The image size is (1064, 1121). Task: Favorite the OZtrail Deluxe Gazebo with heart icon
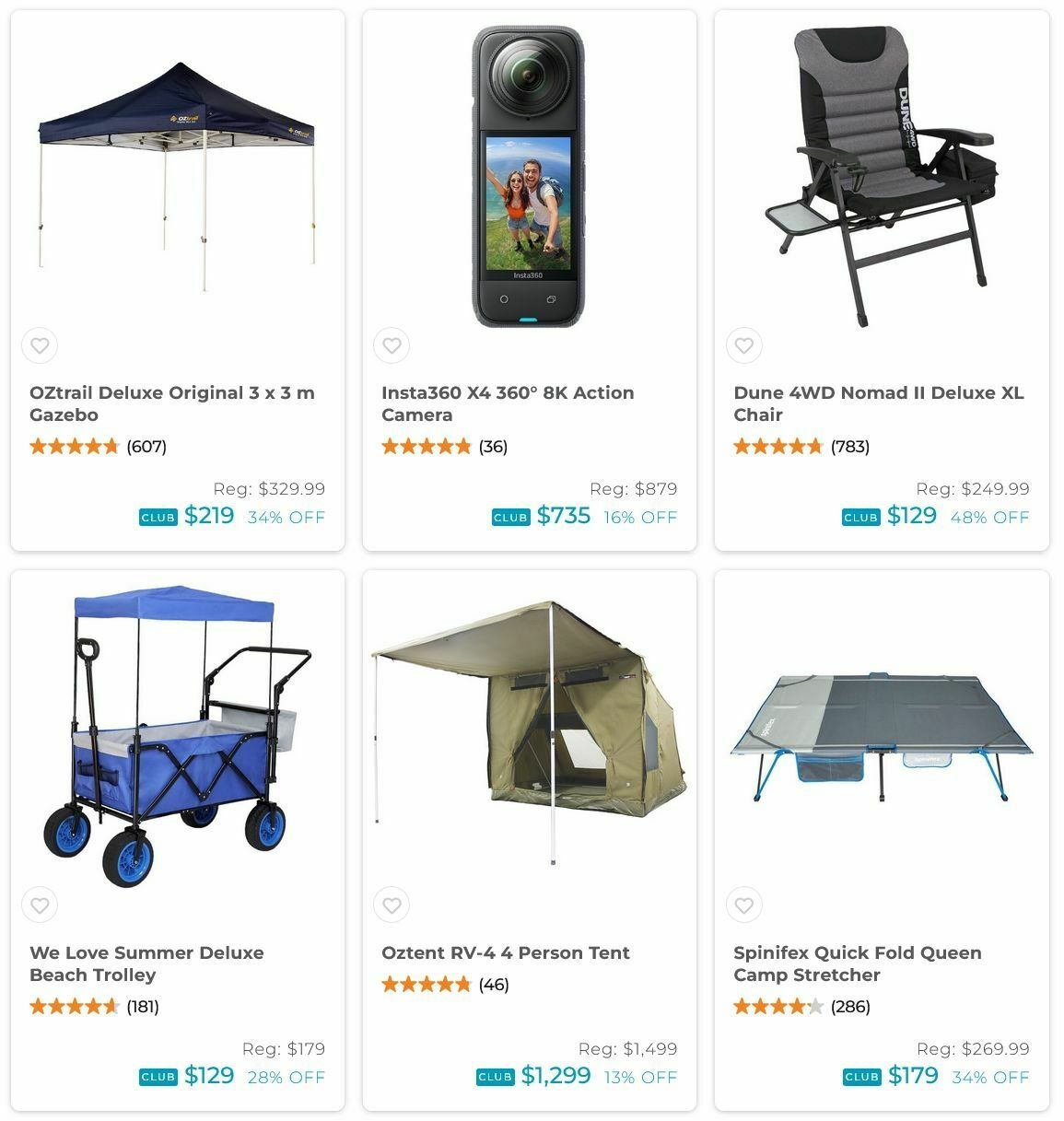click(40, 346)
